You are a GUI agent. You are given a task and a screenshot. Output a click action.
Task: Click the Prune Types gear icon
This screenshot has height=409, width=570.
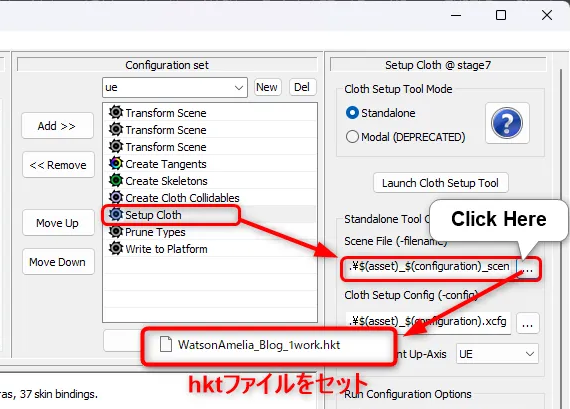click(x=116, y=232)
